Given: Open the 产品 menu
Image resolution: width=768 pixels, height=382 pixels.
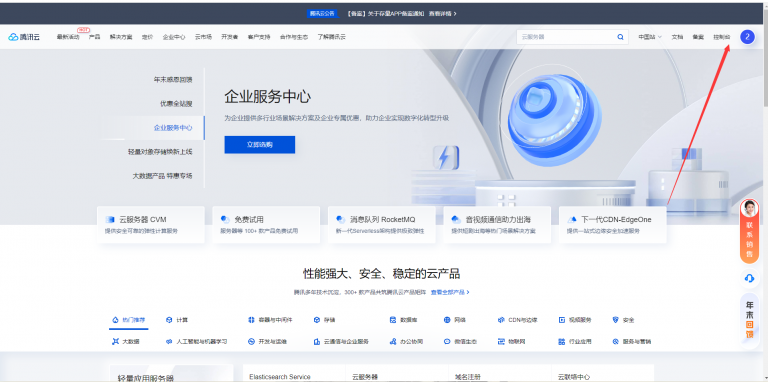Looking at the screenshot, I should click(x=95, y=37).
